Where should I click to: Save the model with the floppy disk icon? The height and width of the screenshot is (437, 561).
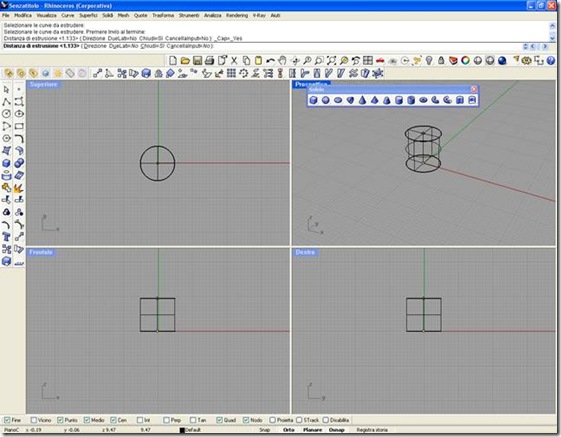(x=197, y=60)
